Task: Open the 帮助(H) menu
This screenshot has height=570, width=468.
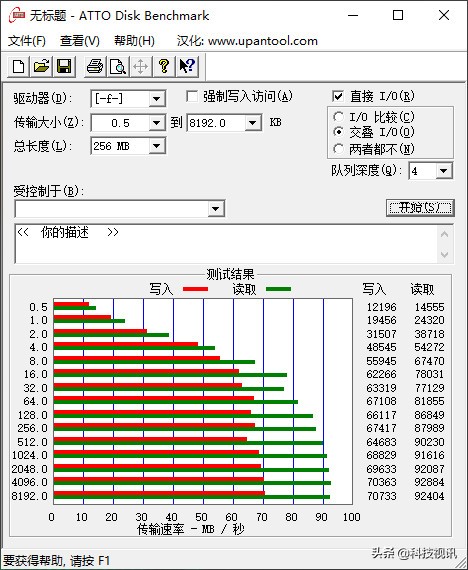Action: (134, 41)
